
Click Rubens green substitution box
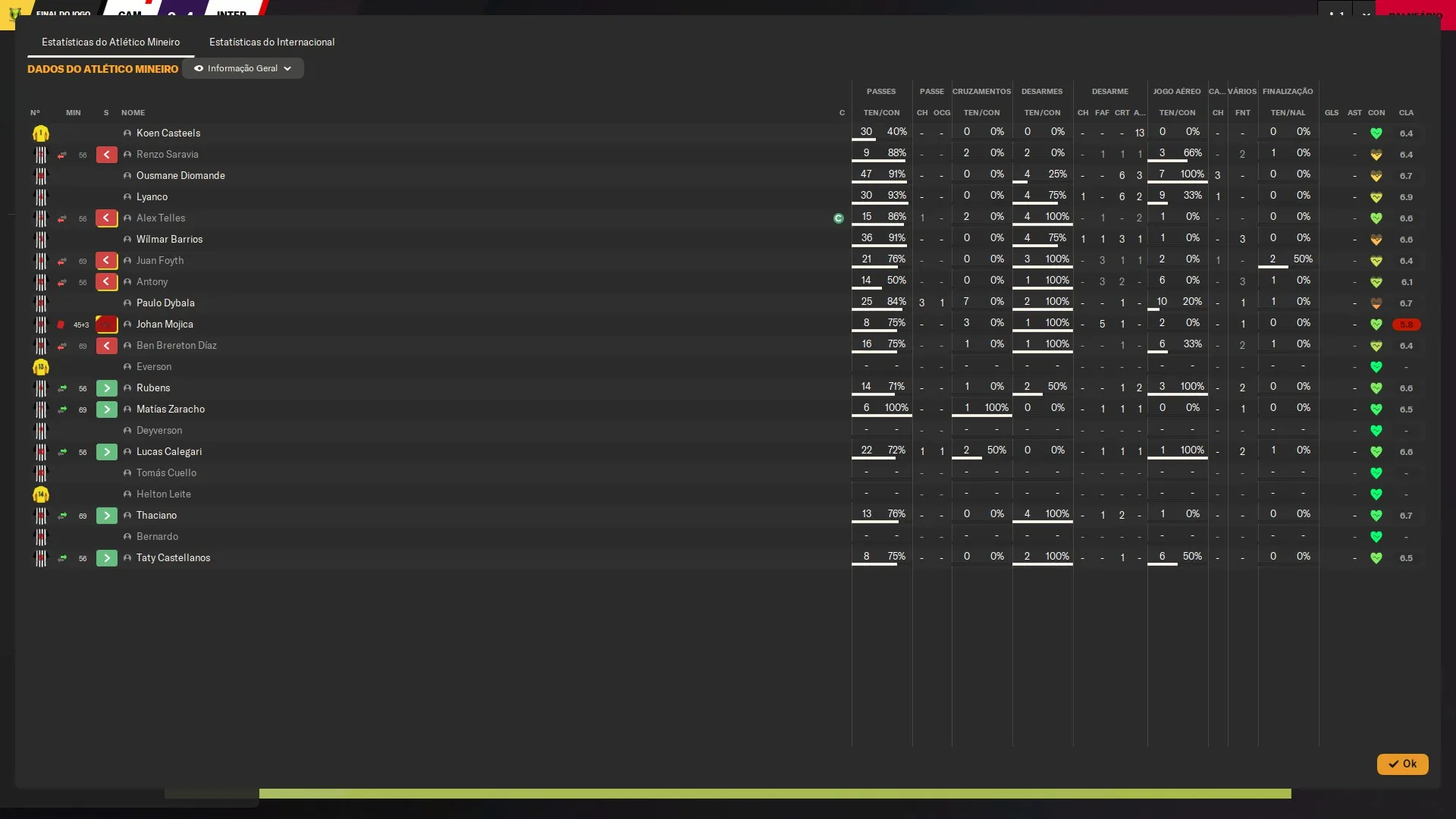pos(107,388)
